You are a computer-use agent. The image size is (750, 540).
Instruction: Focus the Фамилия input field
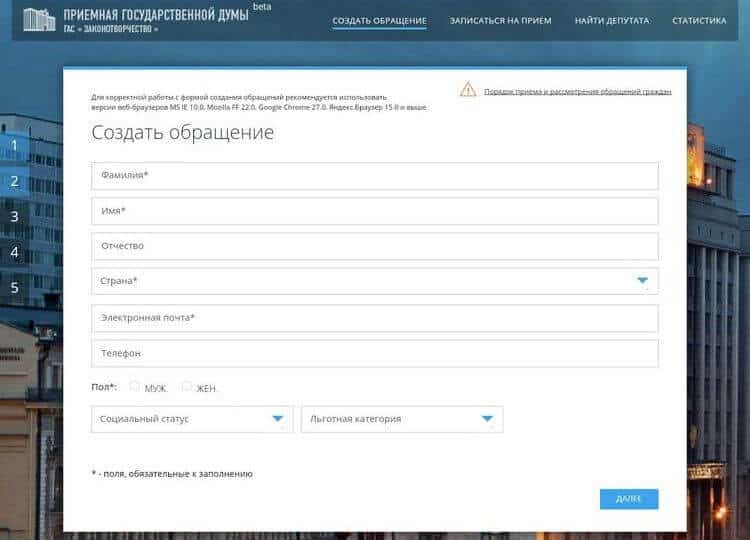point(375,176)
